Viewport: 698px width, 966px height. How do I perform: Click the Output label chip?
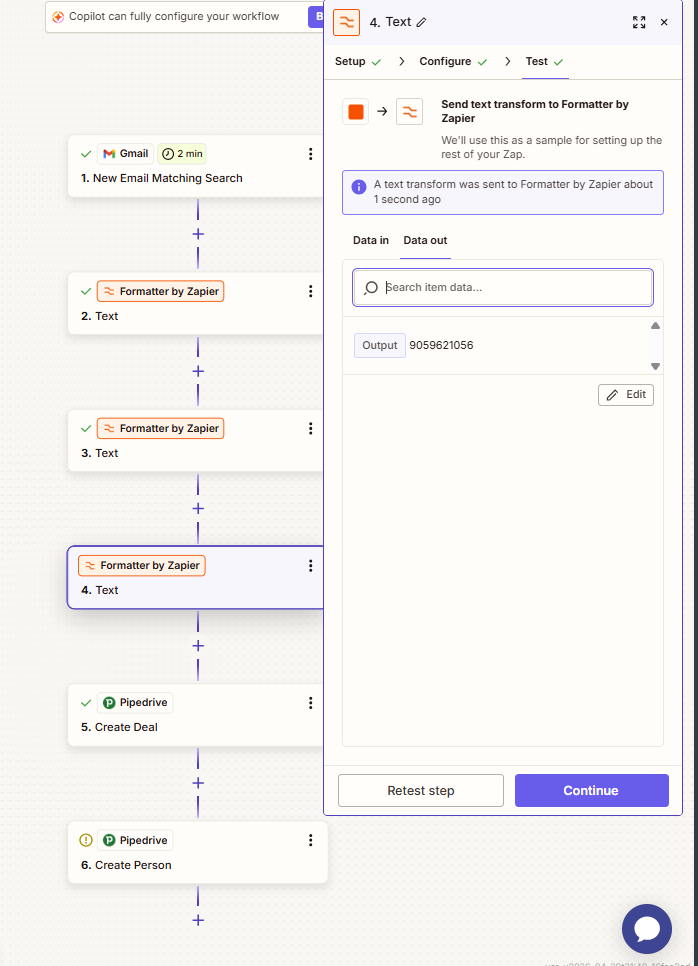(379, 346)
